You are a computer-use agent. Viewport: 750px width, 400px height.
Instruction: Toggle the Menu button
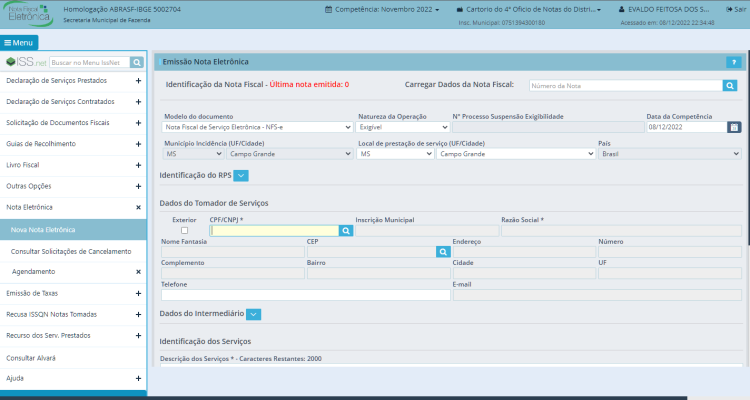click(x=19, y=43)
